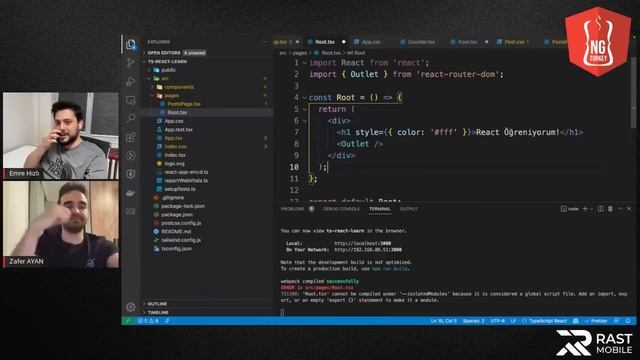This screenshot has width=640, height=360.
Task: Switch to the App.css editor tab
Action: coord(371,42)
